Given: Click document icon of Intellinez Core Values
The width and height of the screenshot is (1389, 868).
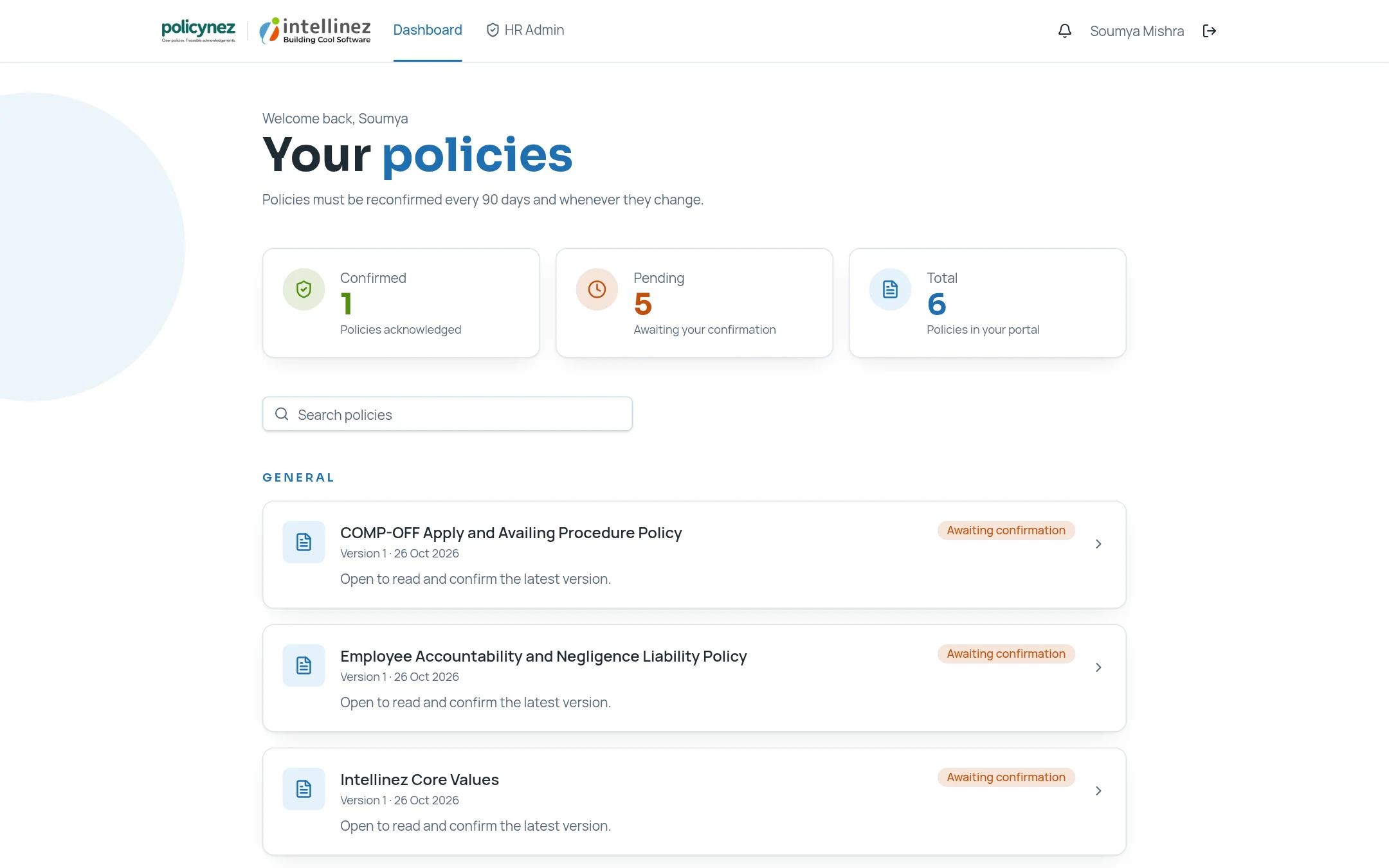Looking at the screenshot, I should coord(304,789).
